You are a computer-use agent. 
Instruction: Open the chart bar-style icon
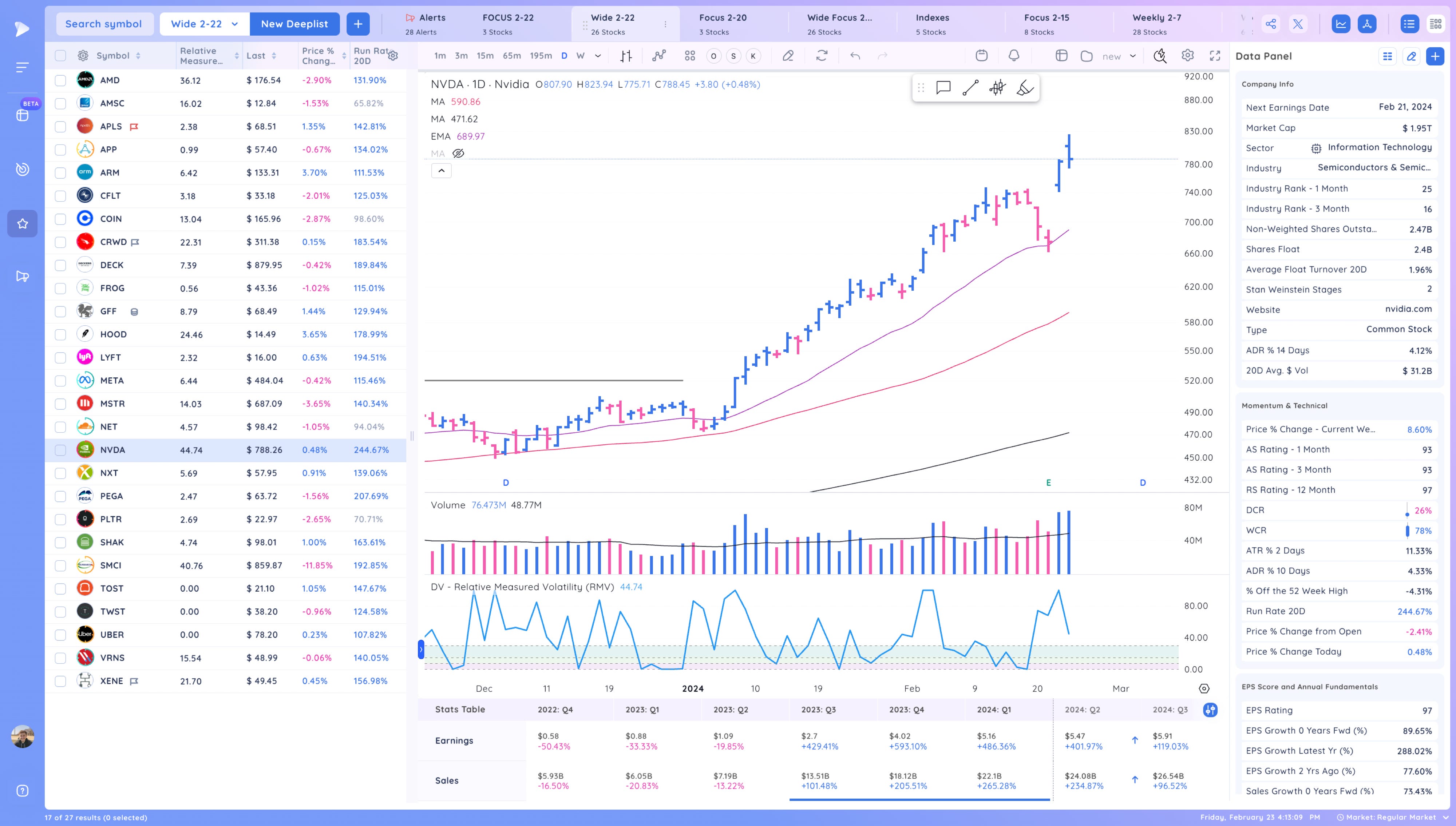point(626,56)
